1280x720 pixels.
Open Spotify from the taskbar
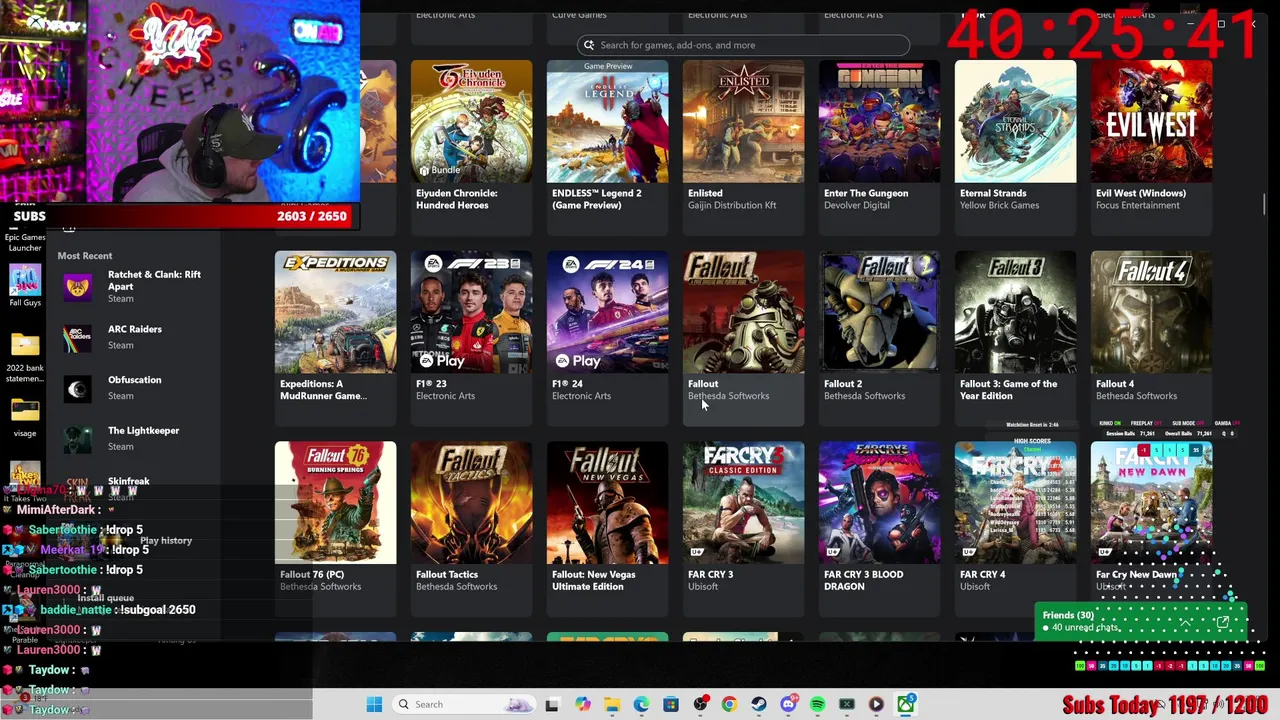point(817,704)
